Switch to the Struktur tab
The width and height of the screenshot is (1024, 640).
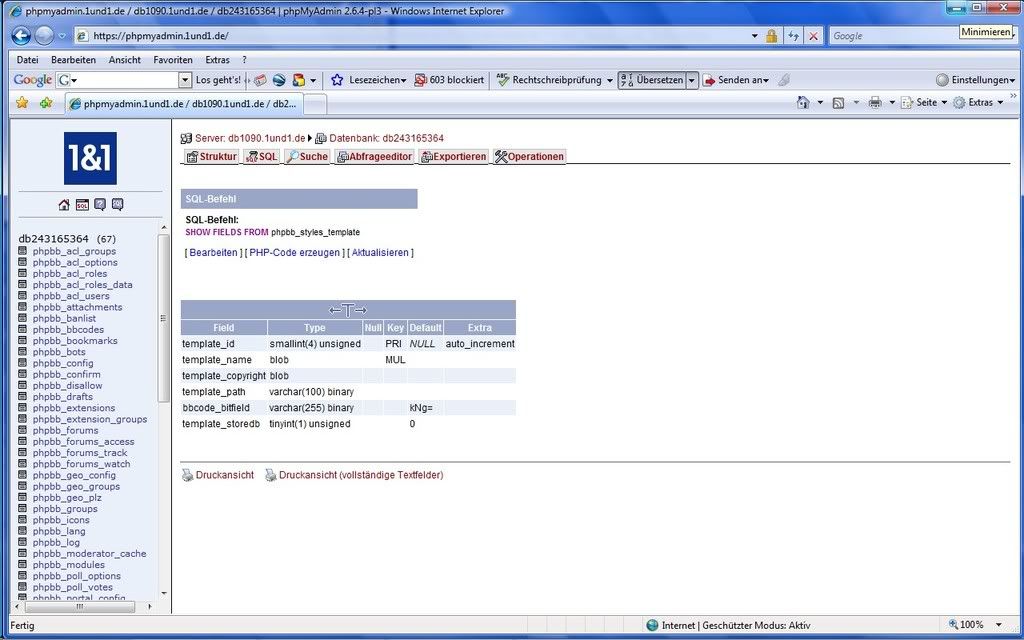point(211,157)
